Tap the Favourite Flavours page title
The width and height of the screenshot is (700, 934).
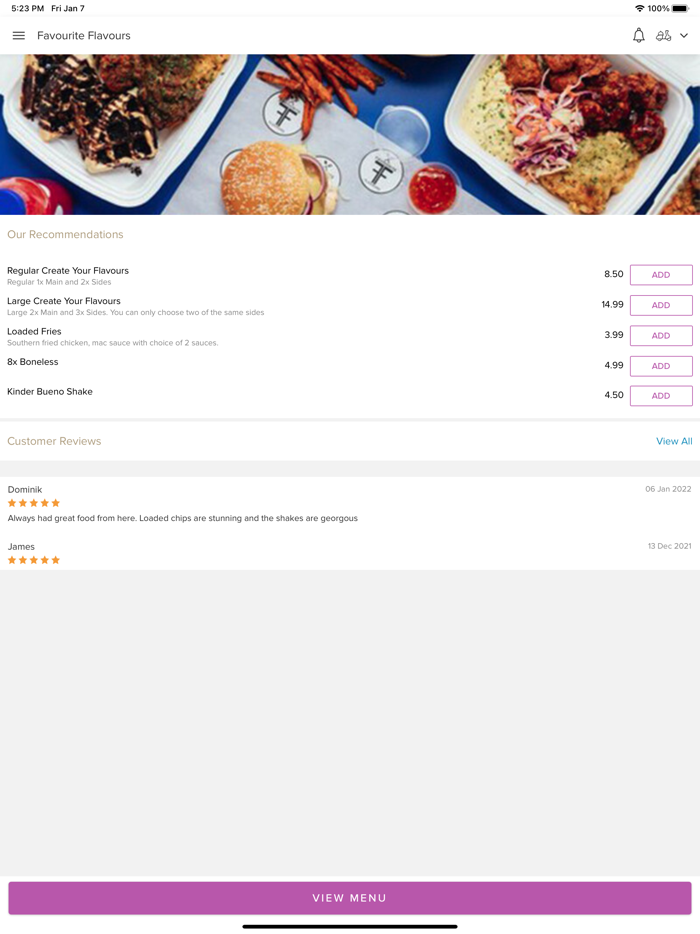click(84, 36)
